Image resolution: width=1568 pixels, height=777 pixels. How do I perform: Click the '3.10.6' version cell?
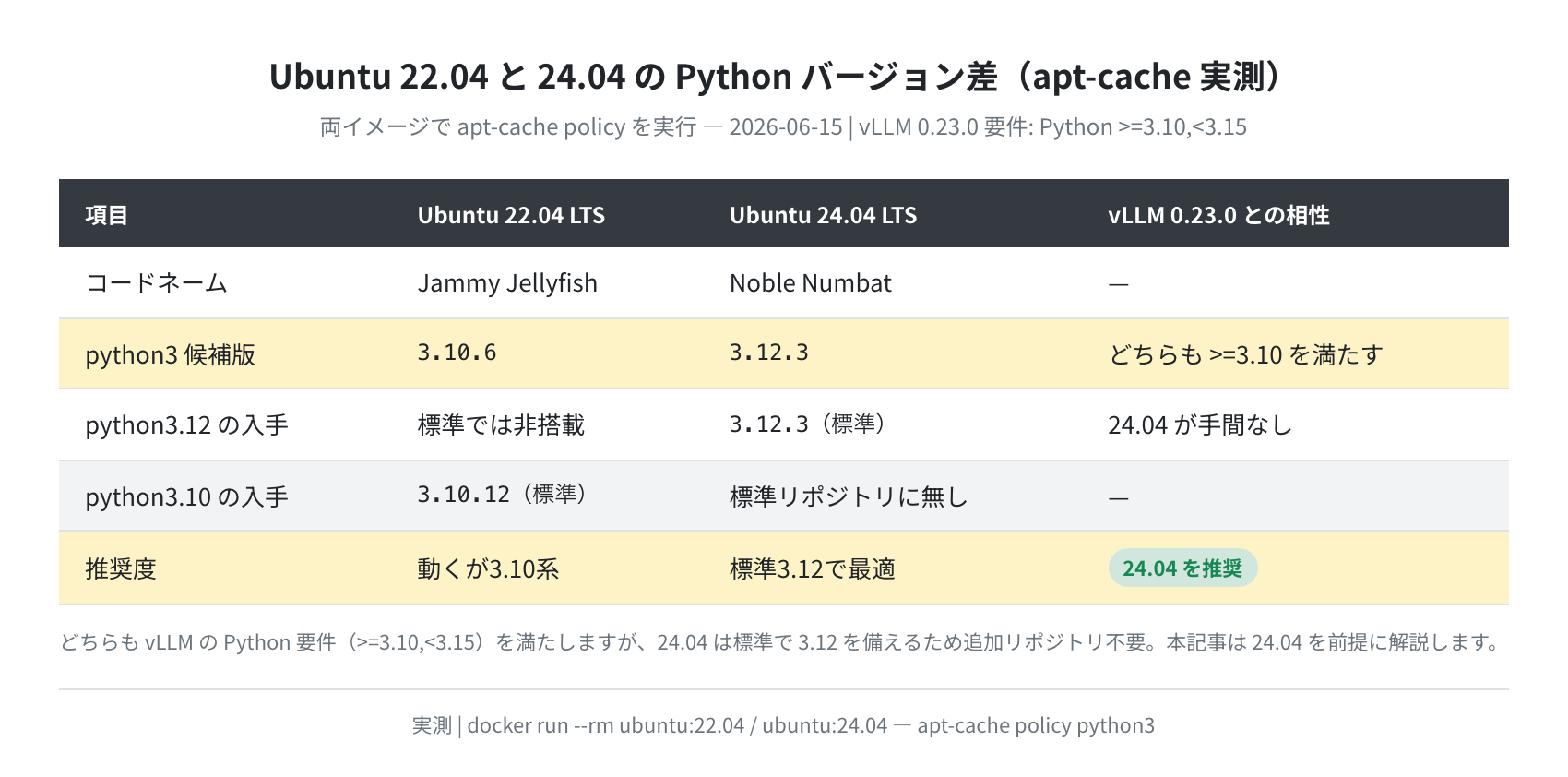tap(457, 353)
